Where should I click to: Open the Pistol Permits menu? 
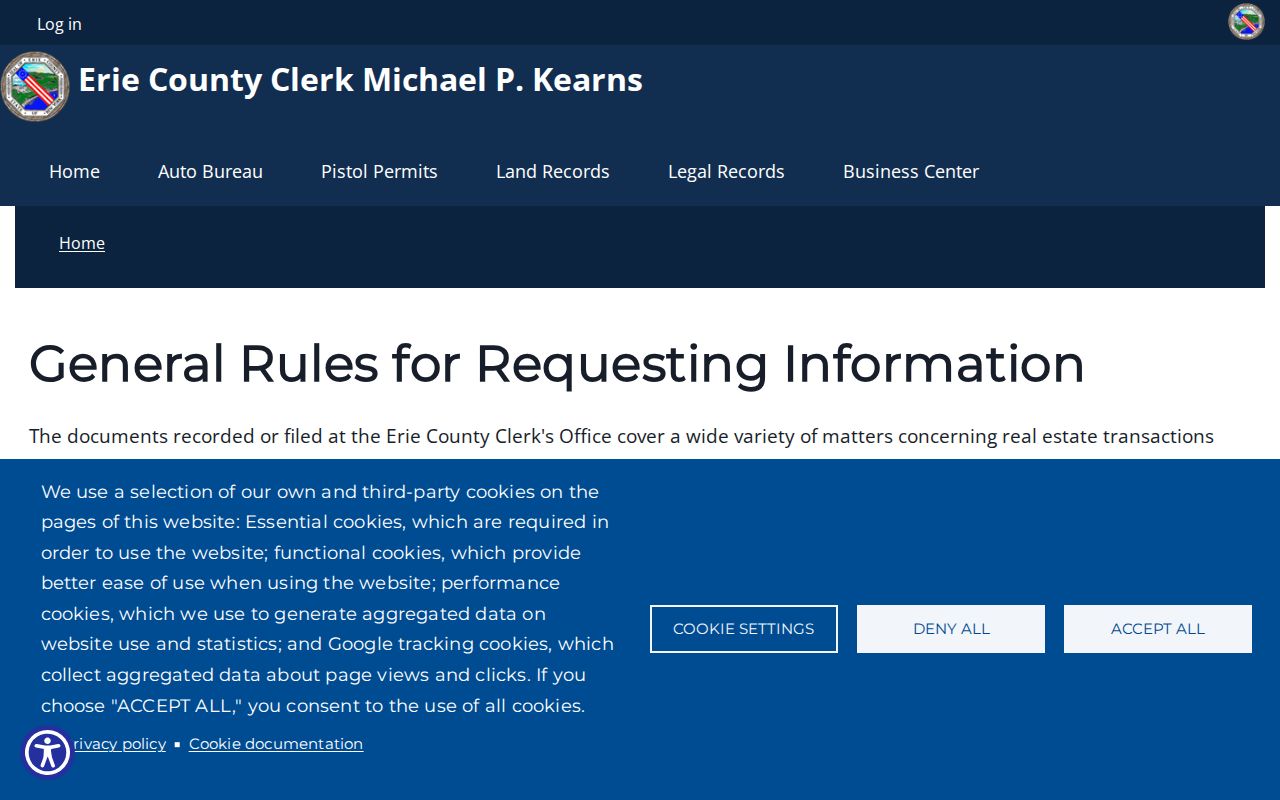pos(379,171)
